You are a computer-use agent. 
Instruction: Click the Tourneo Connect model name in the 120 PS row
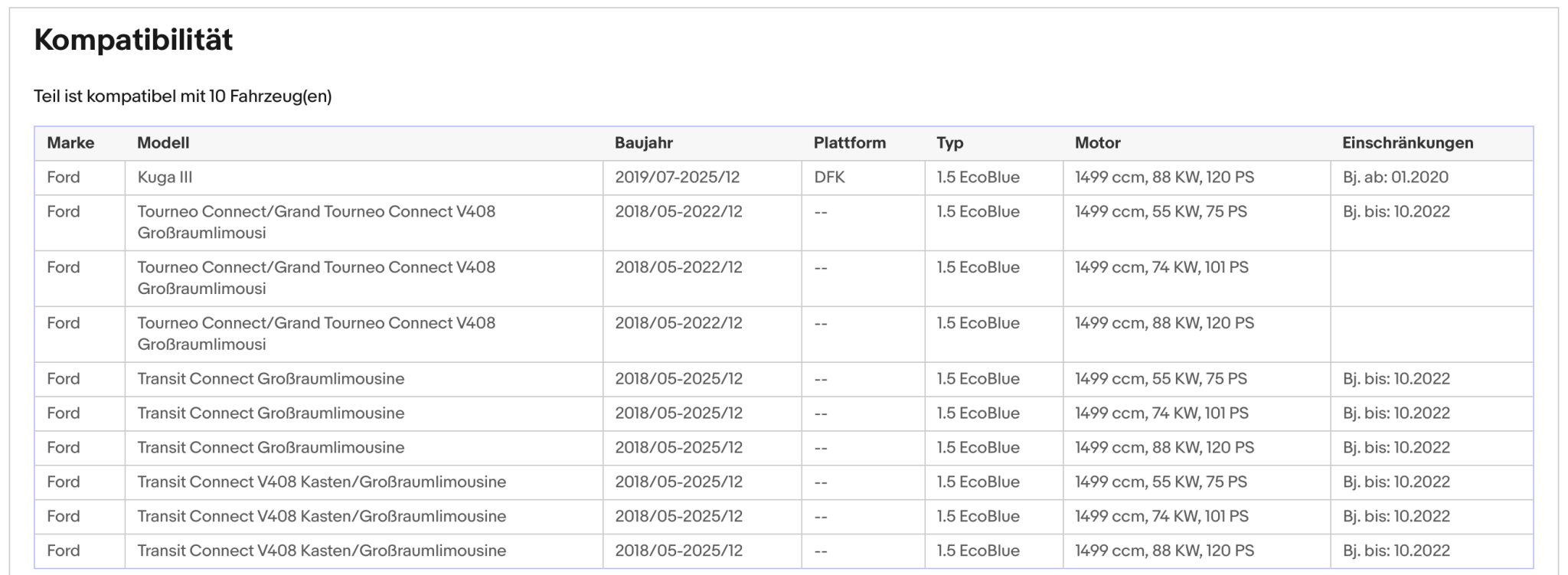(316, 335)
